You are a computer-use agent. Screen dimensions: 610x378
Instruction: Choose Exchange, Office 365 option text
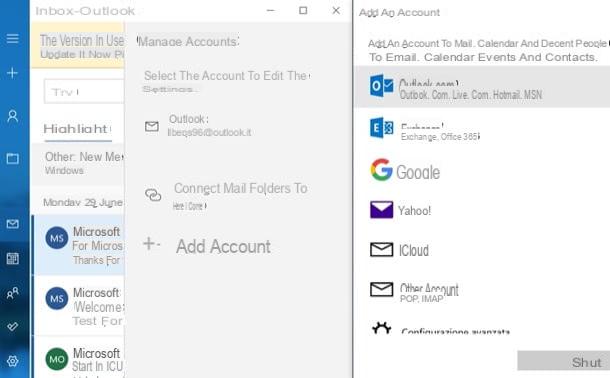[440, 137]
